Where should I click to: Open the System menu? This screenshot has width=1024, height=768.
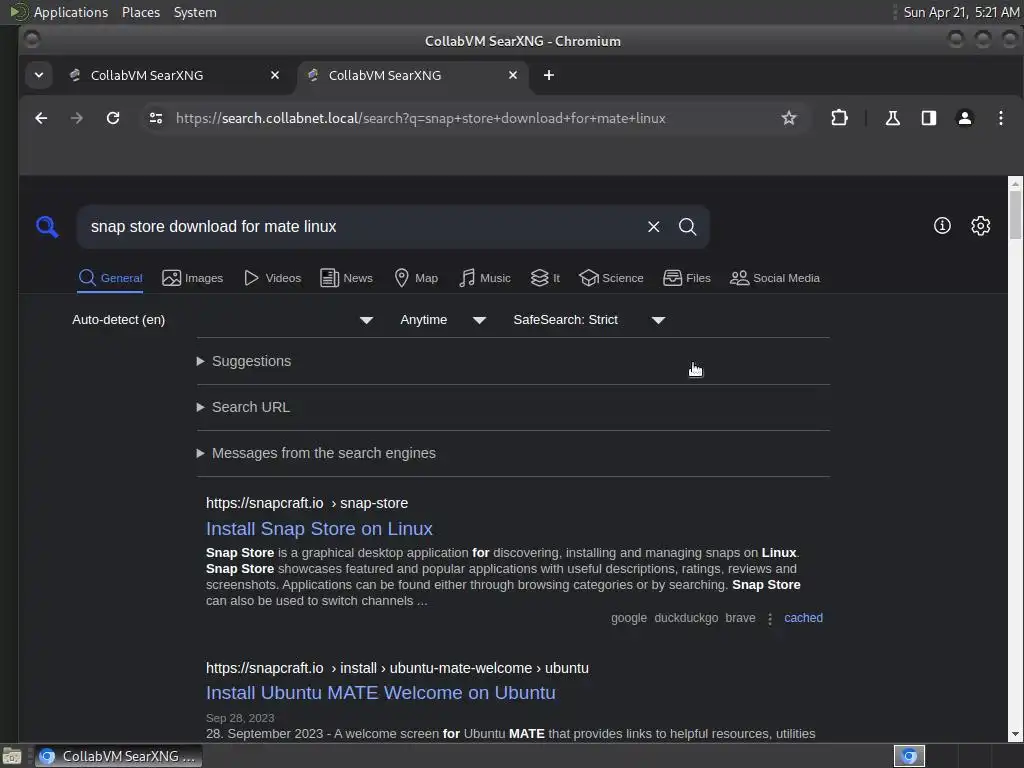195,12
